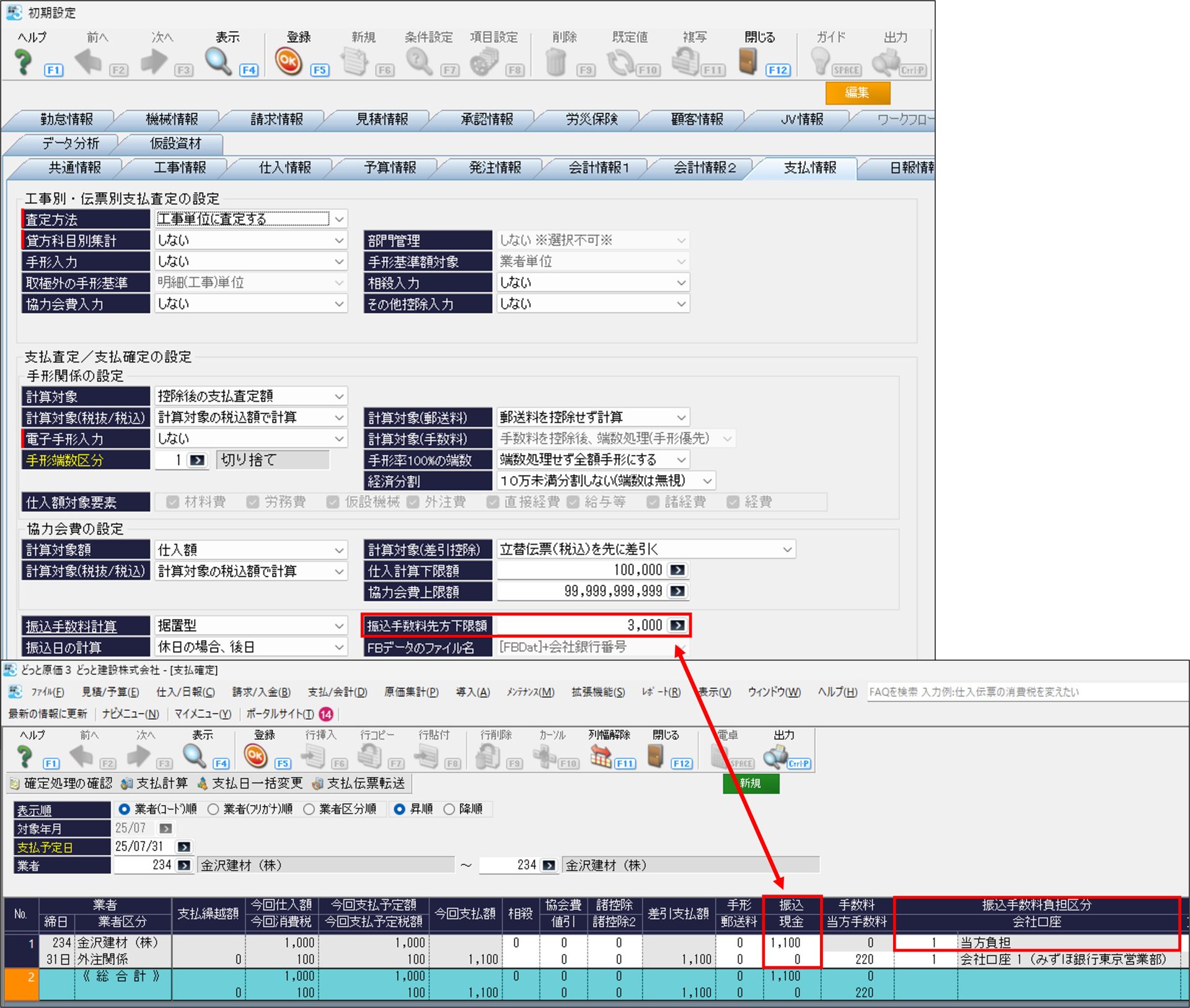Select the 降順 radio button
The image size is (1190, 1008).
[449, 809]
